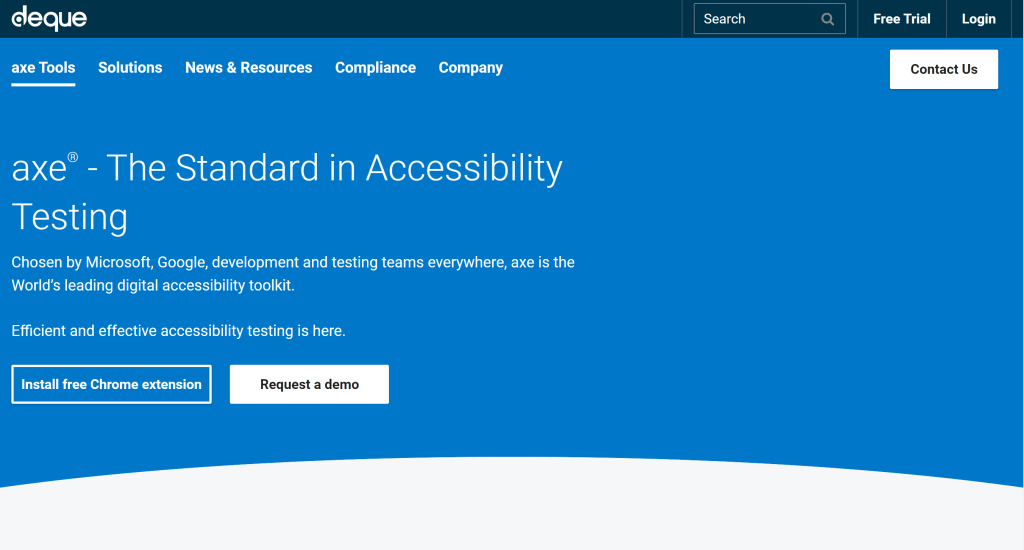Expand the Company navigation menu
This screenshot has width=1024, height=550.
coord(471,68)
